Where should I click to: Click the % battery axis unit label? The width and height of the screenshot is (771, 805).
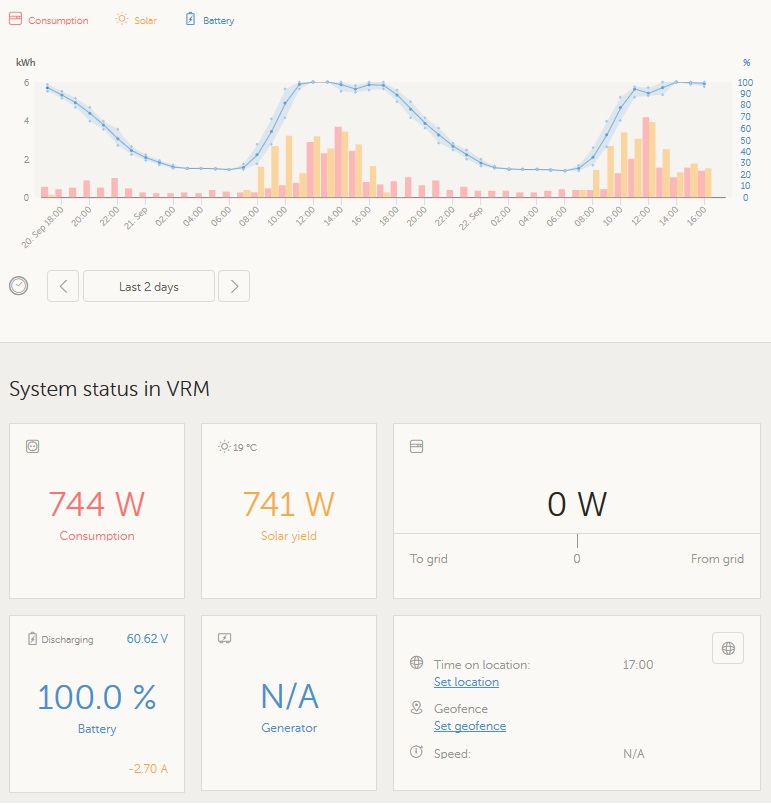point(746,62)
